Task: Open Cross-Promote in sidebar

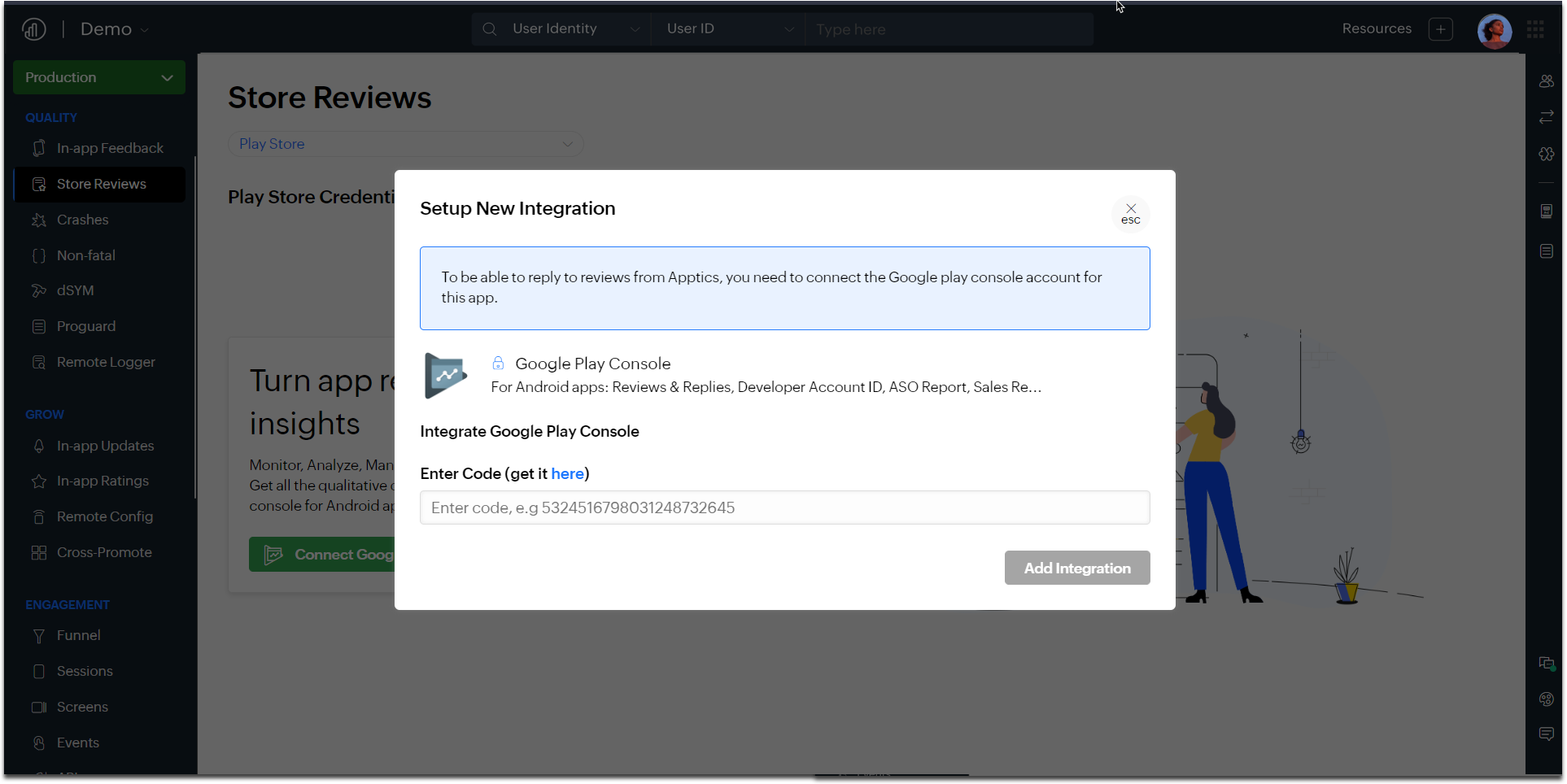Action: coord(99,552)
